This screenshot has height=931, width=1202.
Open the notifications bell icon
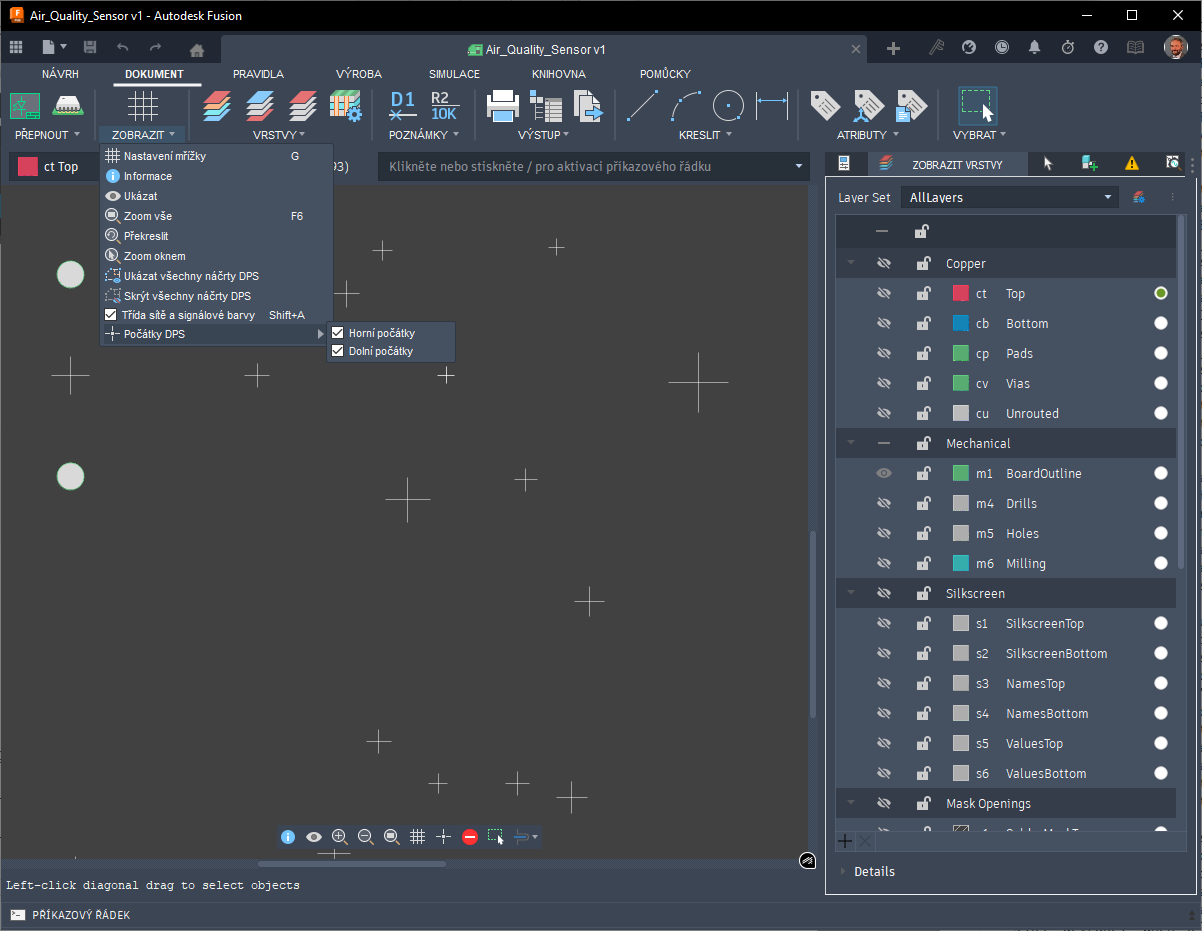coord(1034,48)
